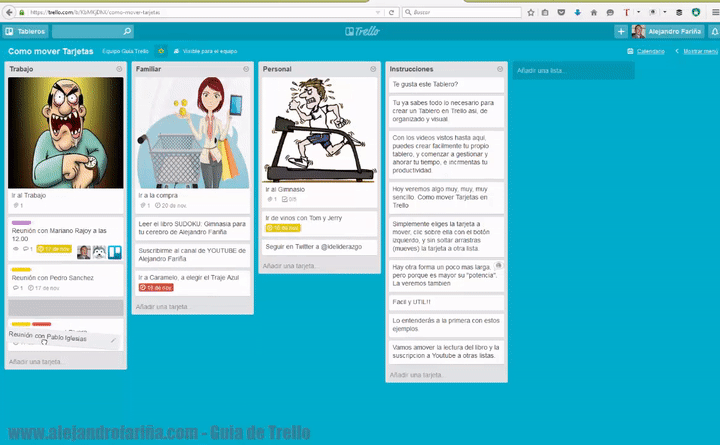Open the Te gusta este Tablero? card
This screenshot has height=445, width=720.
(x=446, y=84)
